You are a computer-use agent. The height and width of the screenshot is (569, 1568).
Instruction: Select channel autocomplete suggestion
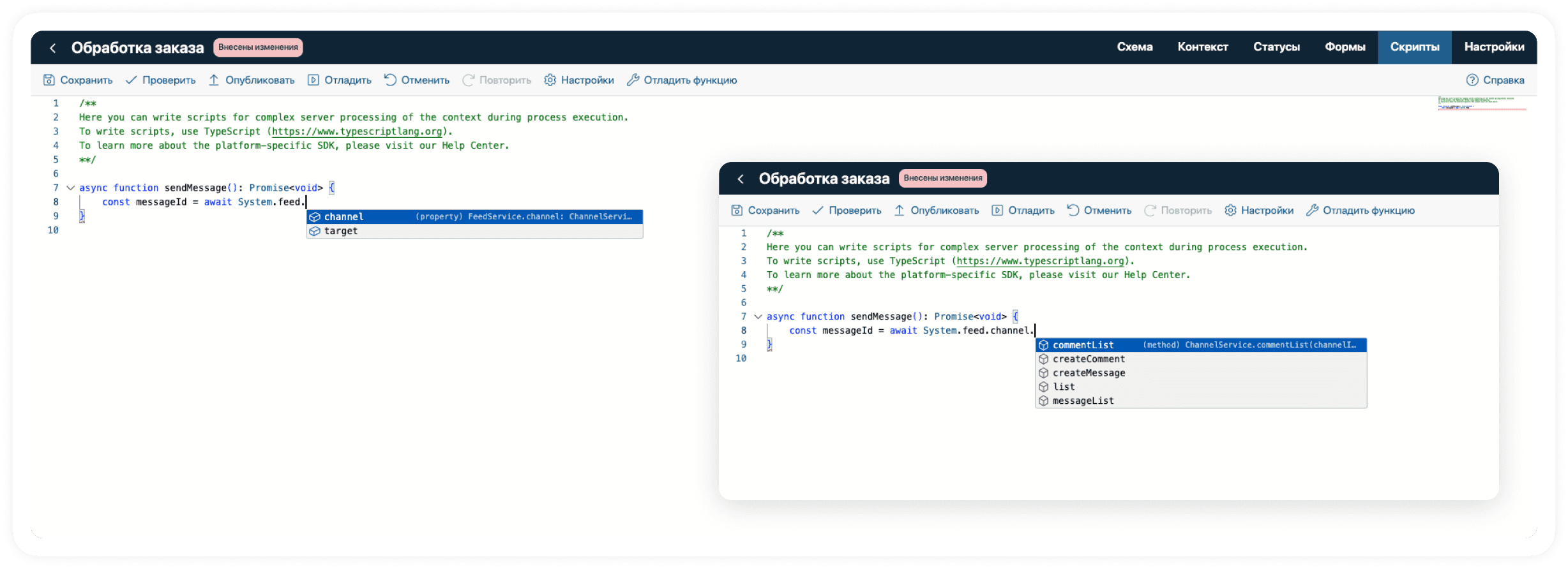(474, 217)
